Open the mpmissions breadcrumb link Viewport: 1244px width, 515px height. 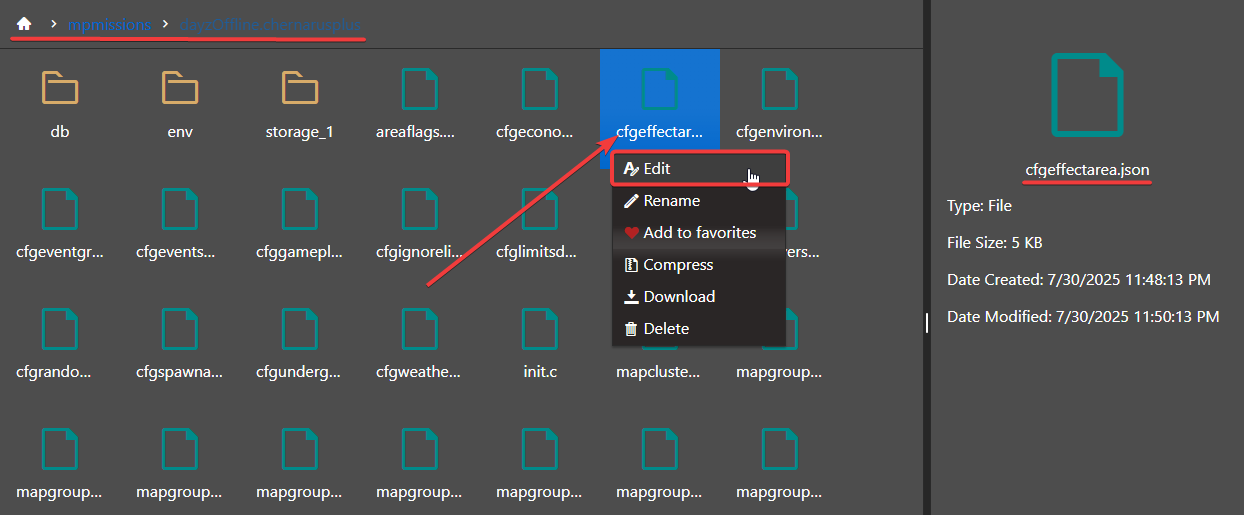[x=108, y=23]
